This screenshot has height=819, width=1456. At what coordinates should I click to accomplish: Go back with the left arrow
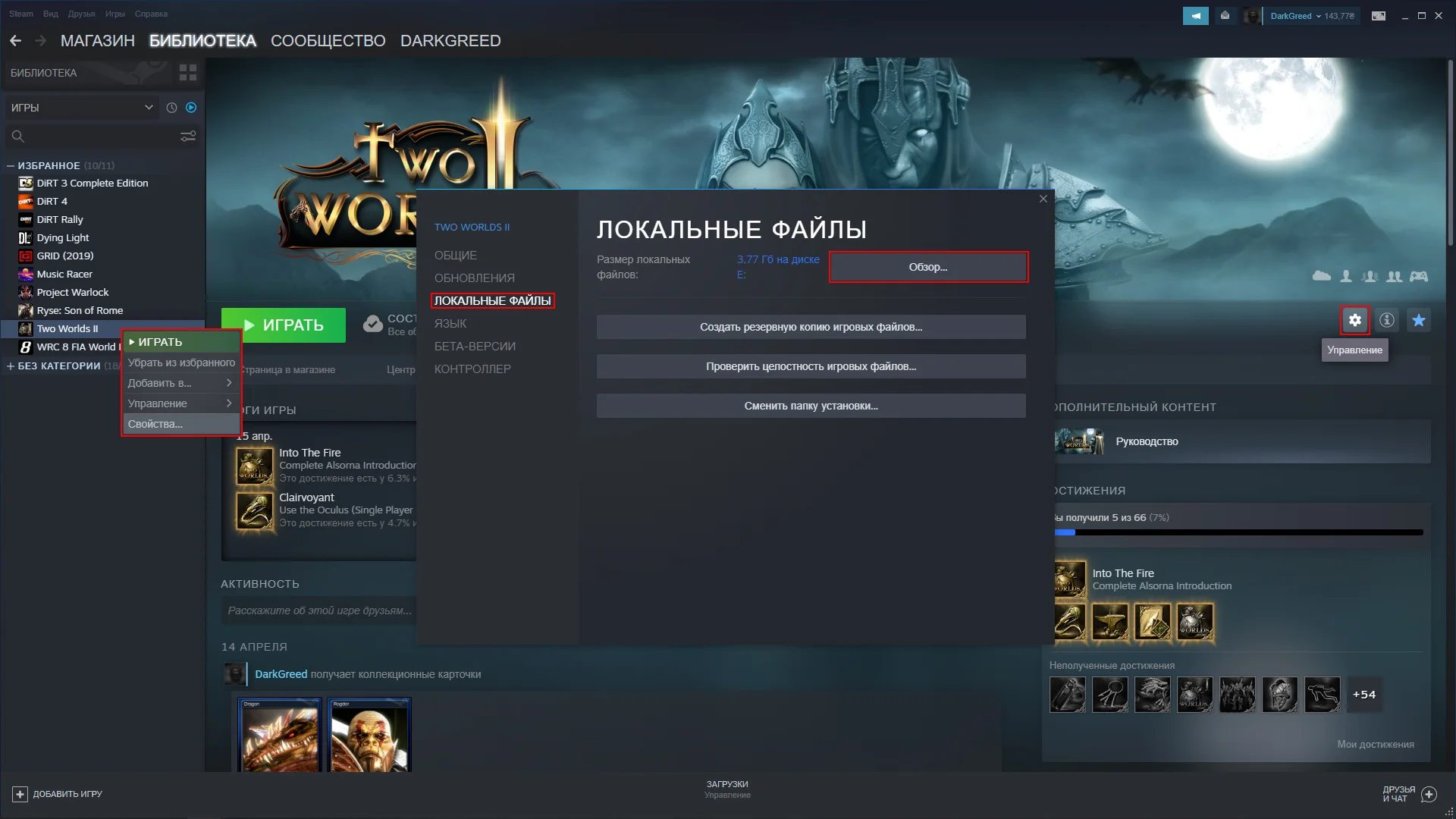[x=15, y=41]
